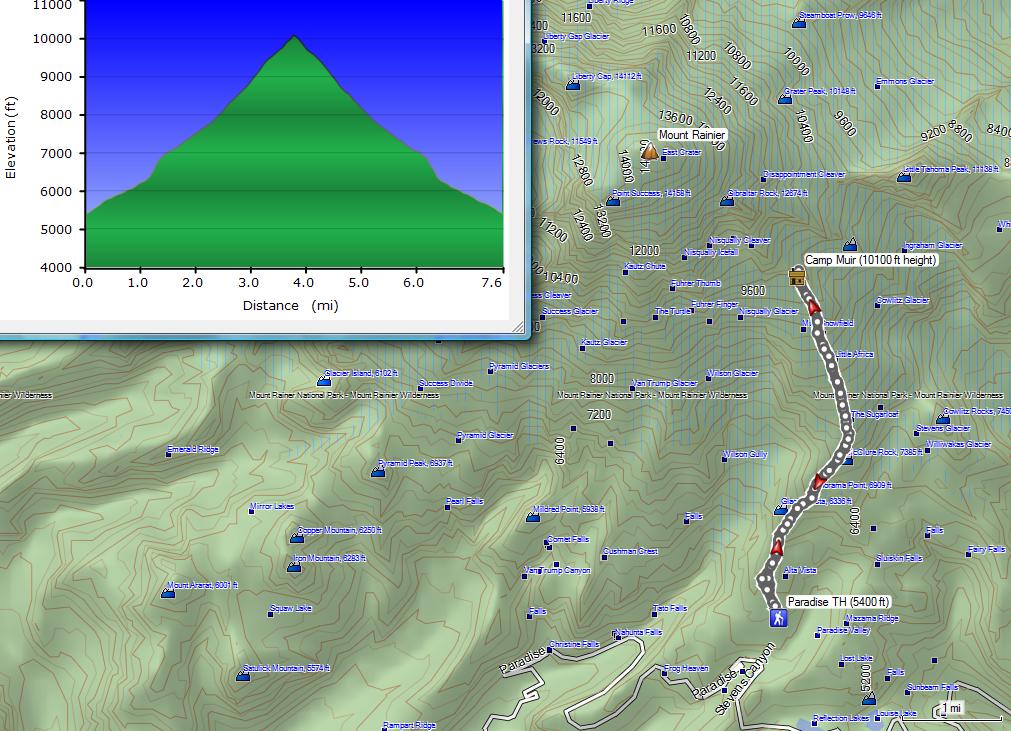Click the Satulick Mountain peak icon
The image size is (1011, 731).
click(243, 676)
